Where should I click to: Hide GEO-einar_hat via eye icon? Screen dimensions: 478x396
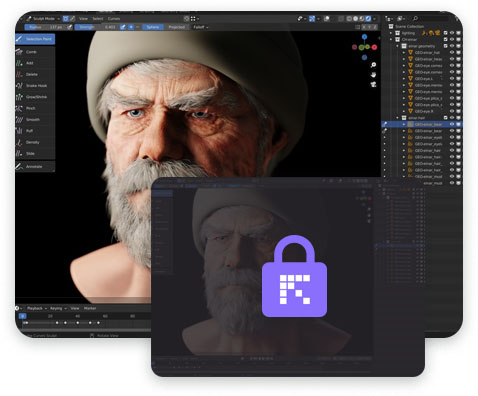pos(452,53)
